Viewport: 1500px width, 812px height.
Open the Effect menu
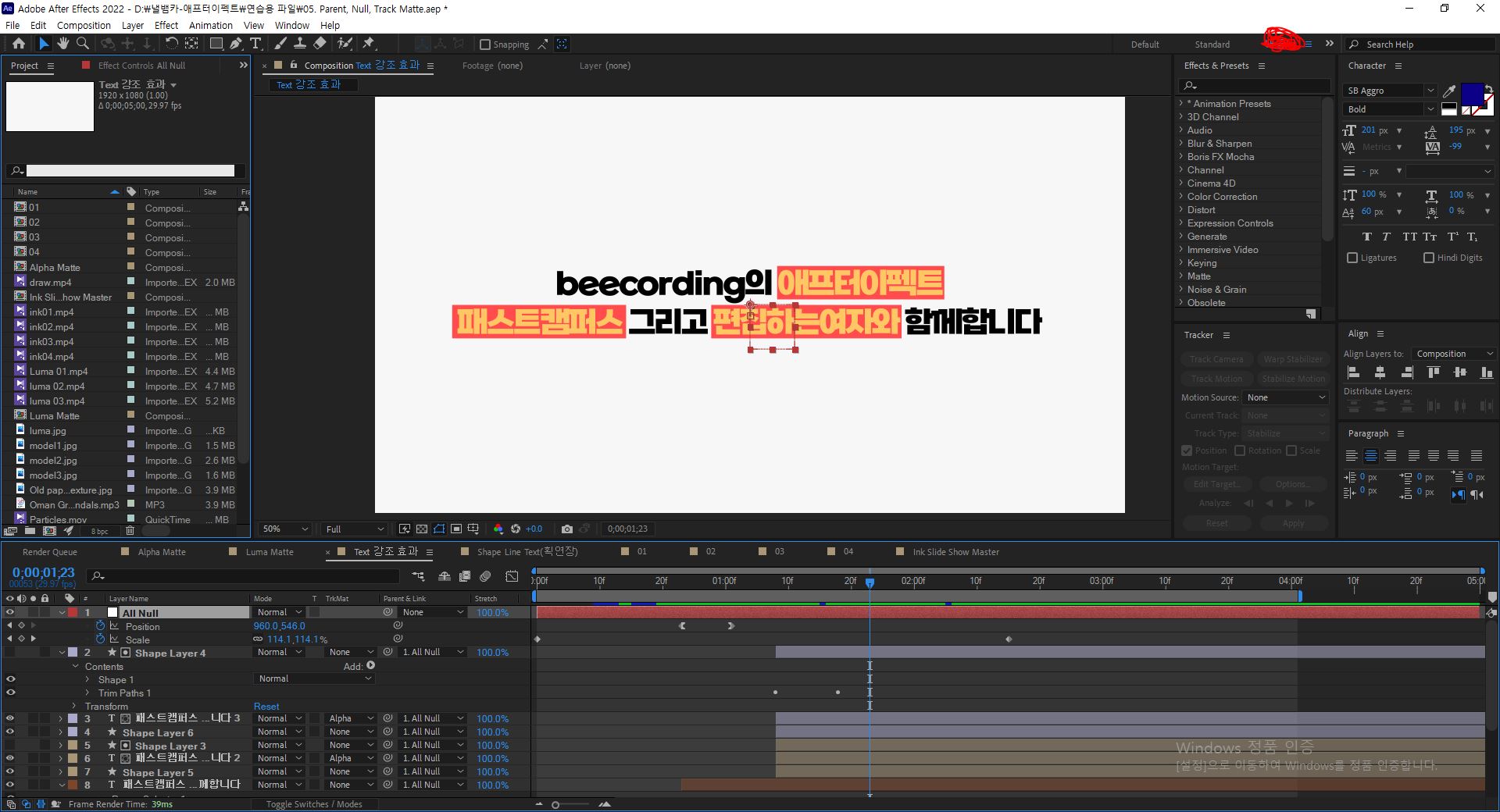(166, 25)
